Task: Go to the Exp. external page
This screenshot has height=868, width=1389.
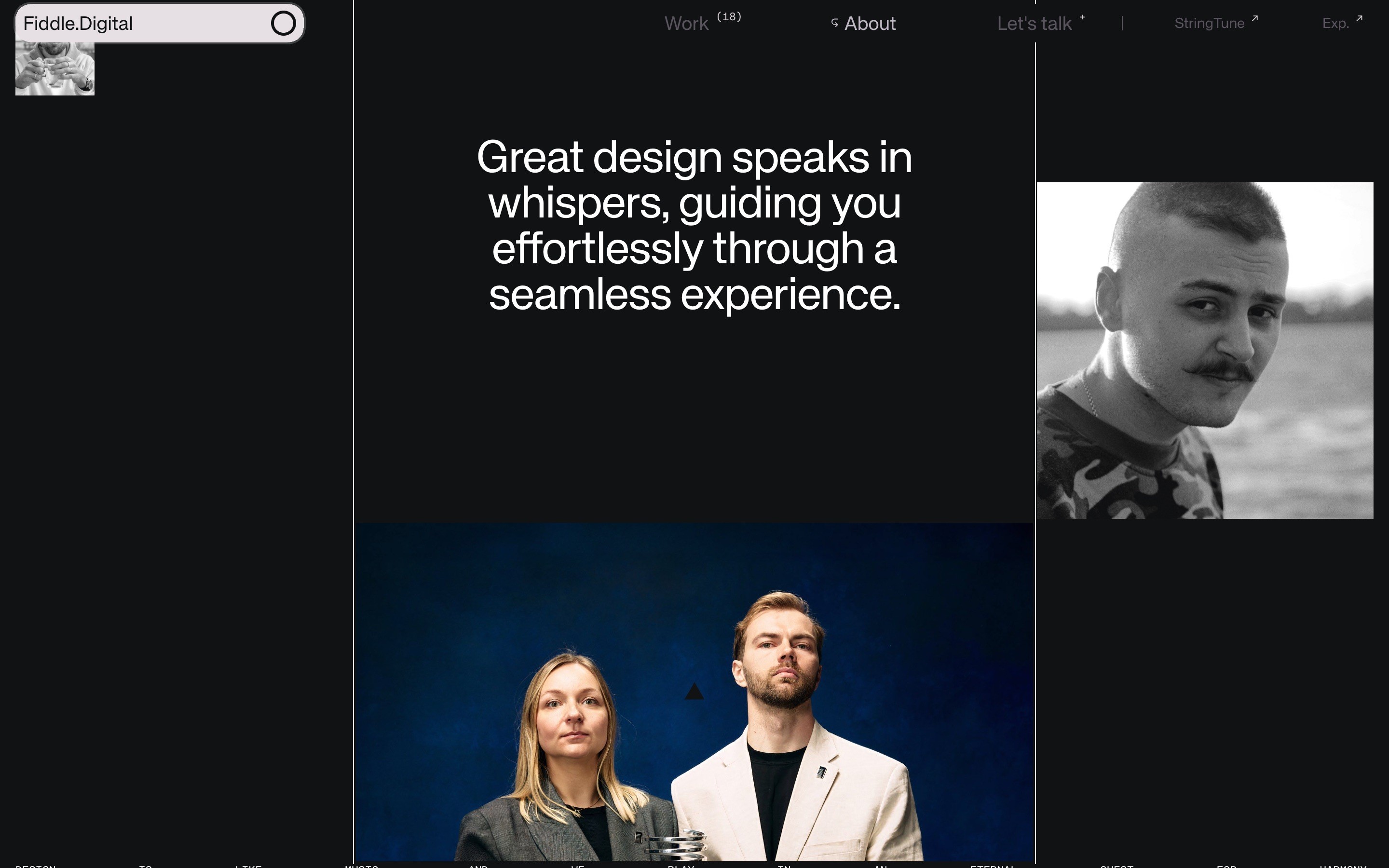Action: (x=1335, y=24)
